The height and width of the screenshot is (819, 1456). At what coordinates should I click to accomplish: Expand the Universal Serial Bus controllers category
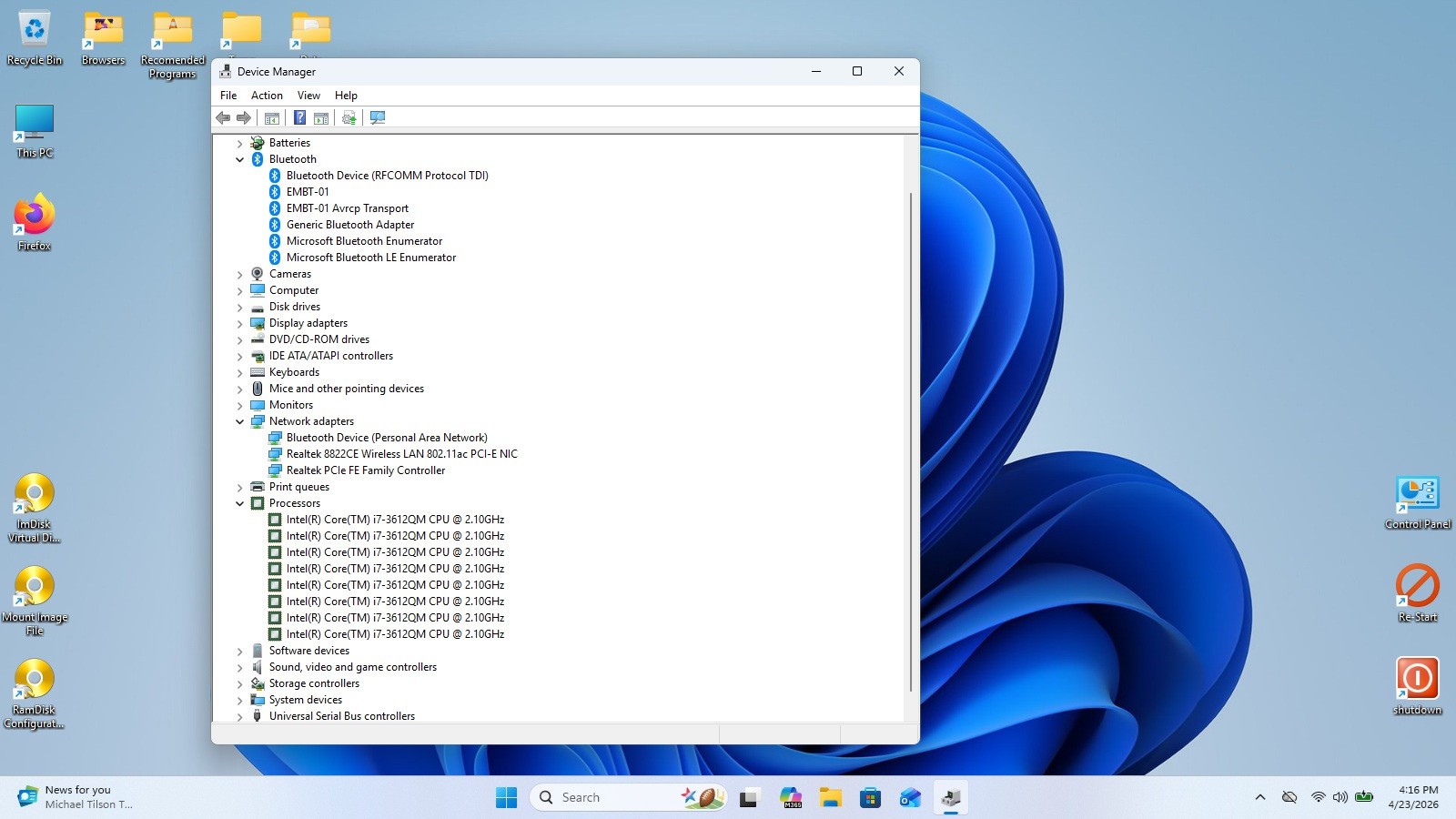point(240,717)
